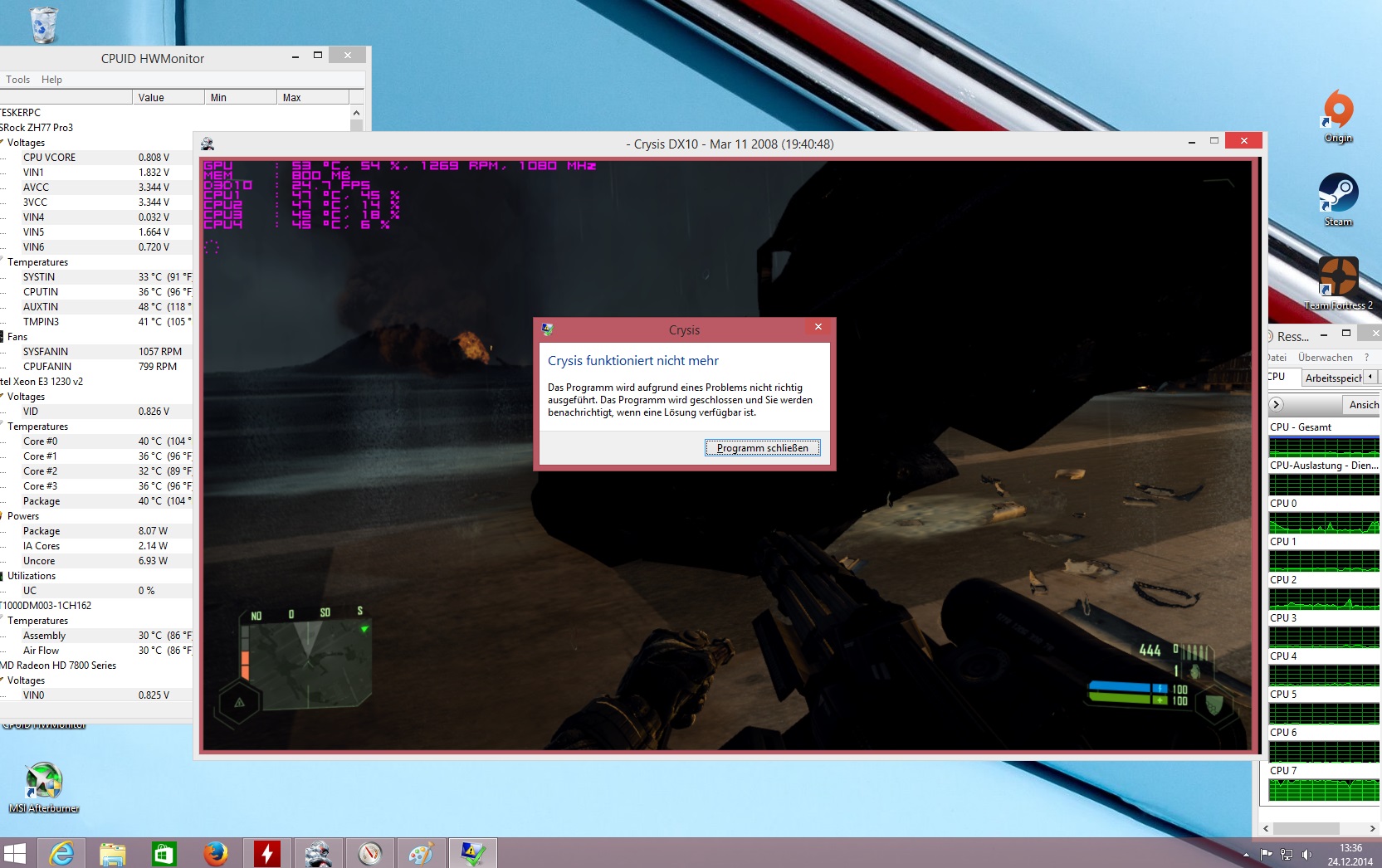The width and height of the screenshot is (1382, 868).
Task: Open the Steam desktop shortcut
Action: click(1338, 200)
